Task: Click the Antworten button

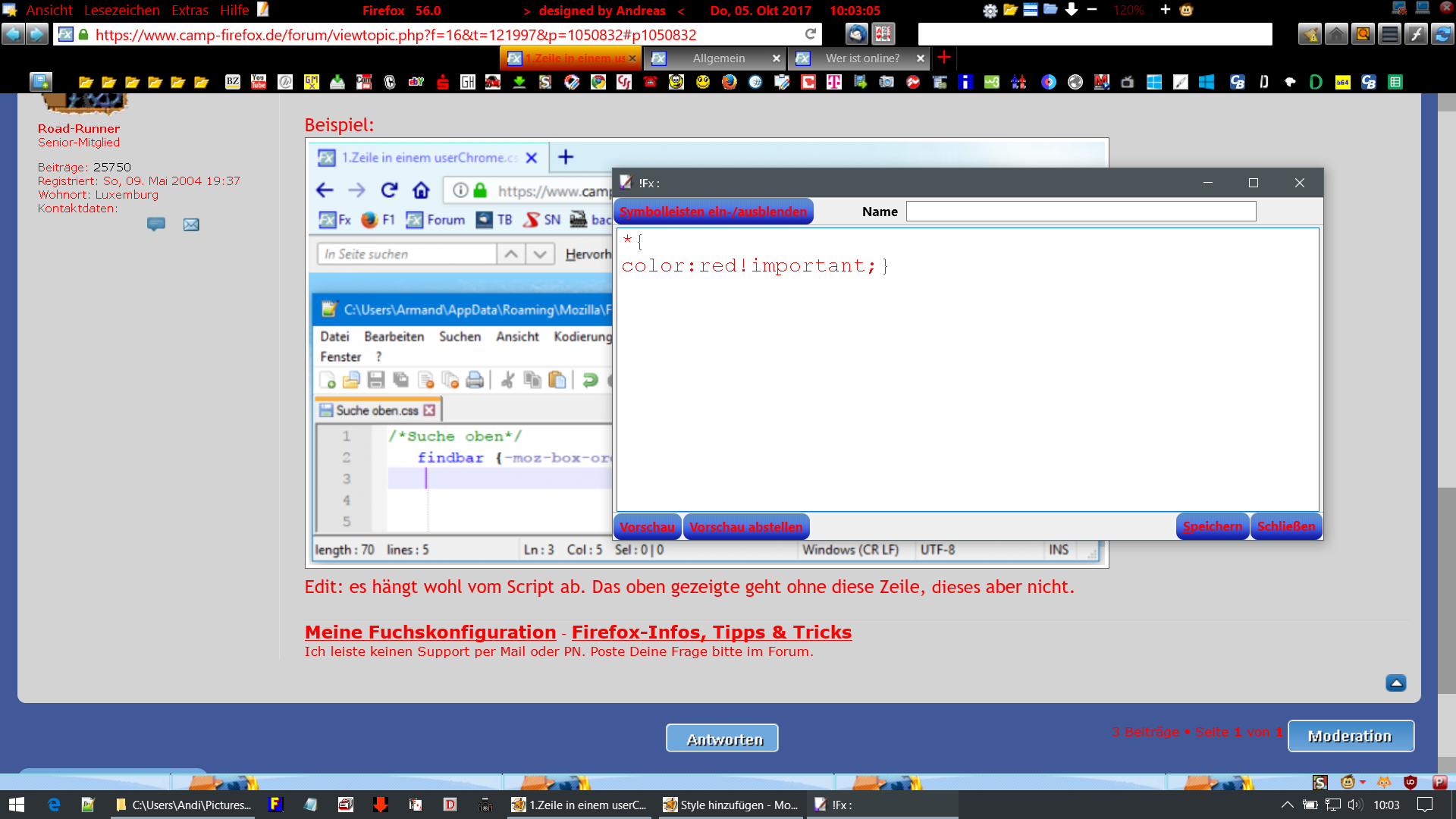Action: pyautogui.click(x=722, y=739)
